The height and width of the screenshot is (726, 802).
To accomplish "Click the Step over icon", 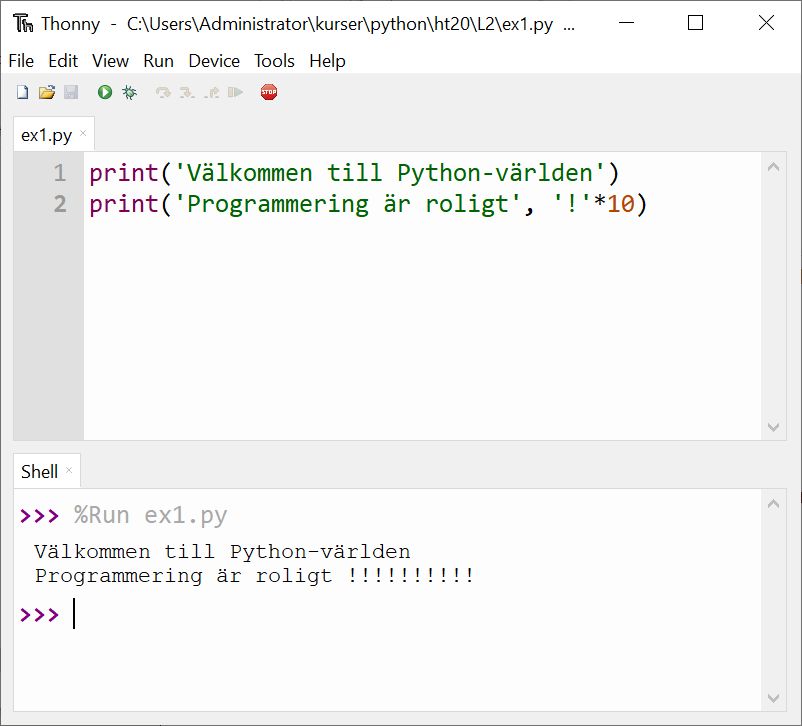I will [x=163, y=92].
